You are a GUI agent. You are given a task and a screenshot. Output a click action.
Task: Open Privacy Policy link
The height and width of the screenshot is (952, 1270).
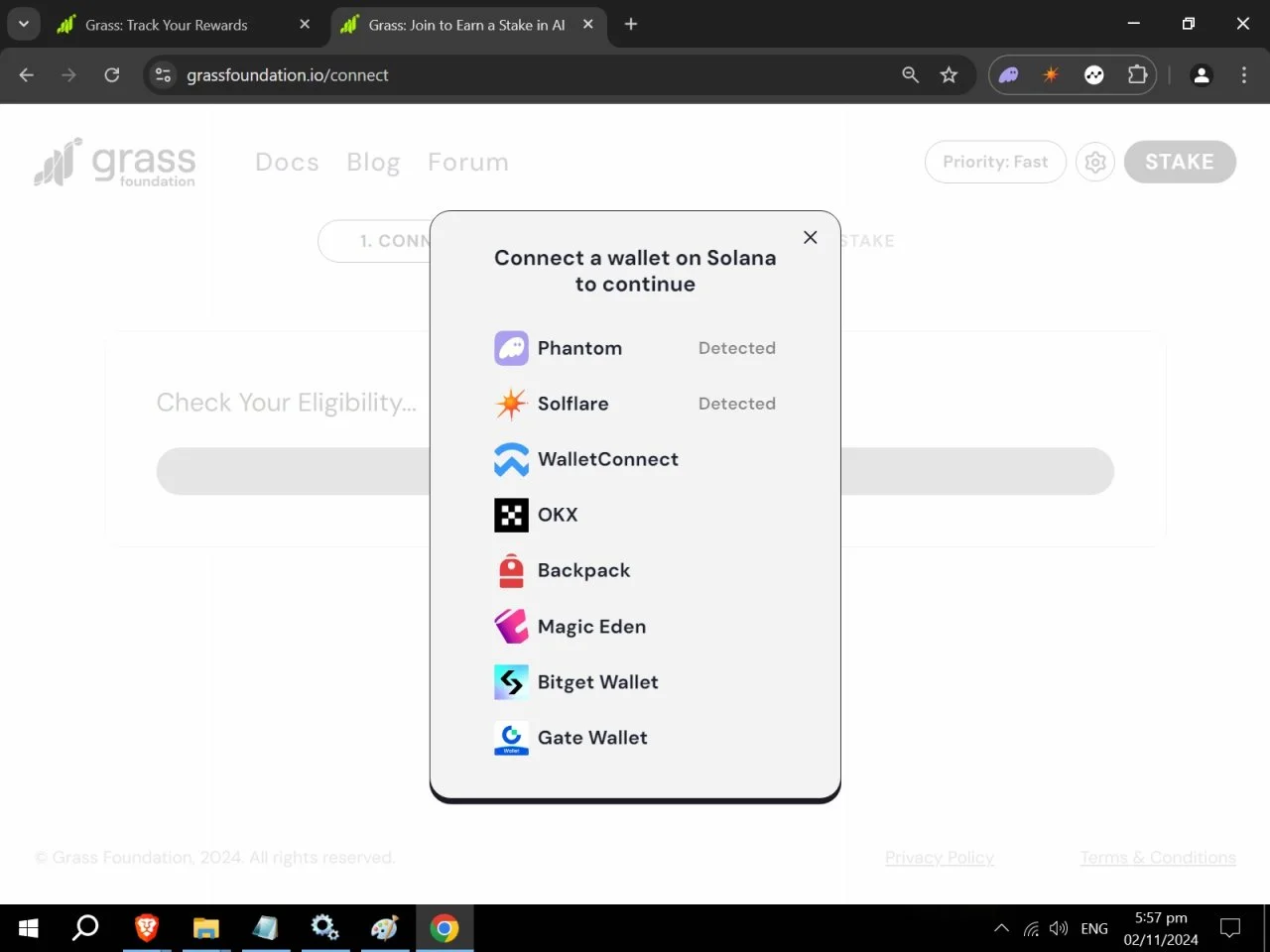940,858
